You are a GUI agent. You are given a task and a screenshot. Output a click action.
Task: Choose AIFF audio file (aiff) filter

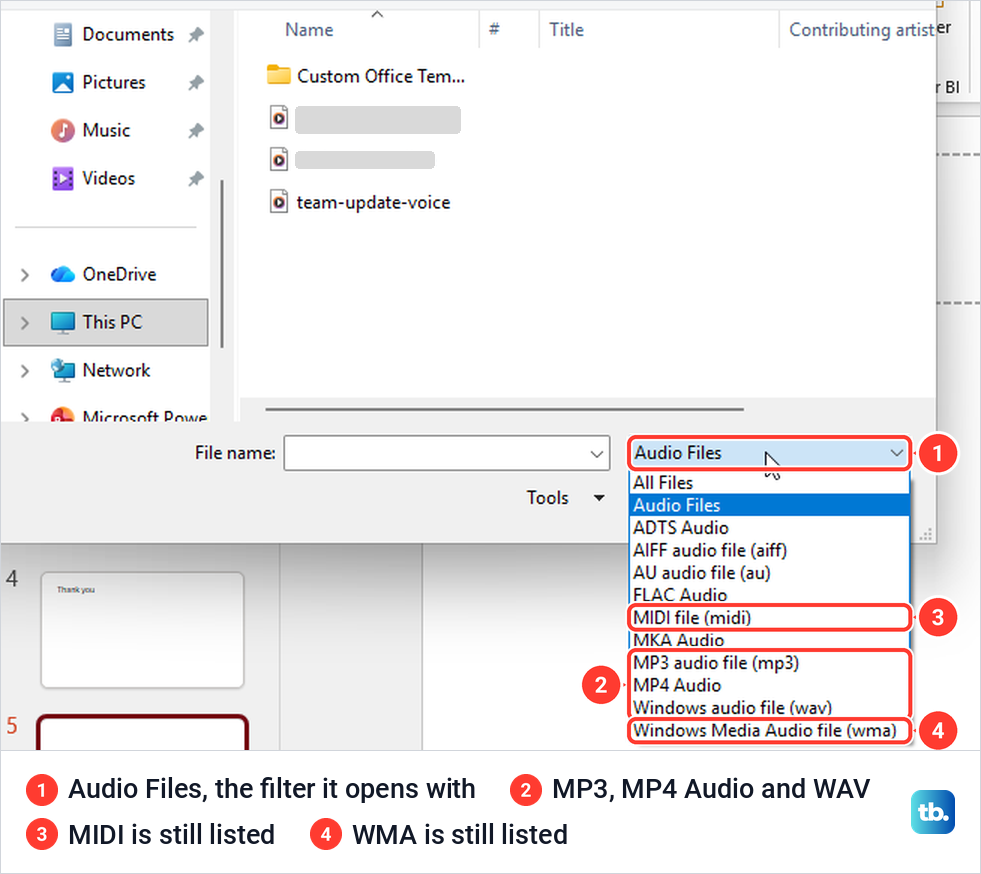coord(769,551)
